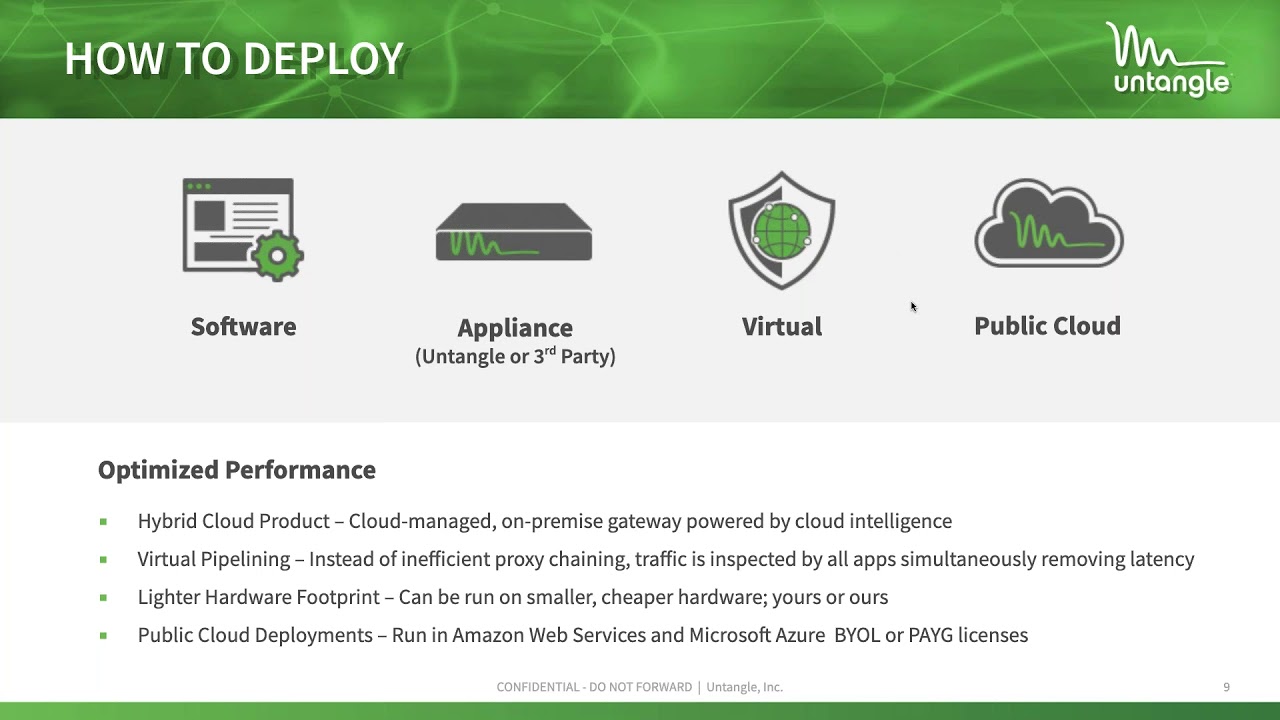The width and height of the screenshot is (1280, 720).
Task: Click the Public Cloud icon
Action: click(x=1049, y=223)
